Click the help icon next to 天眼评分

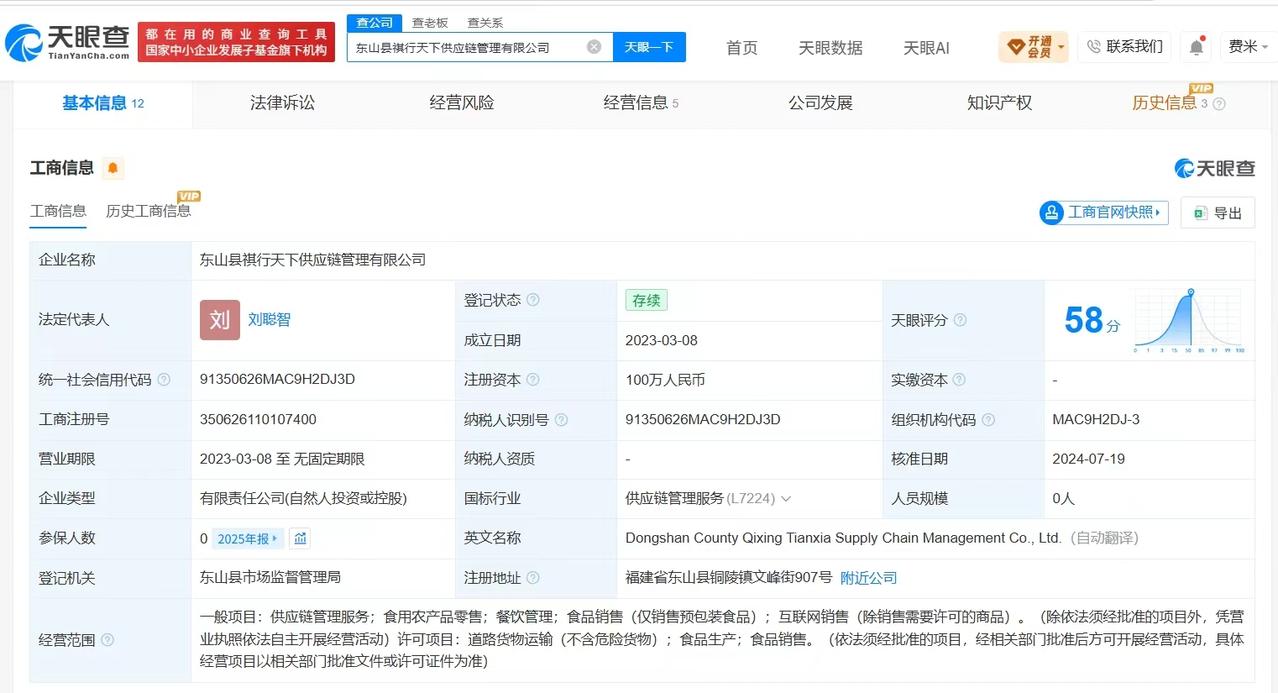960,320
